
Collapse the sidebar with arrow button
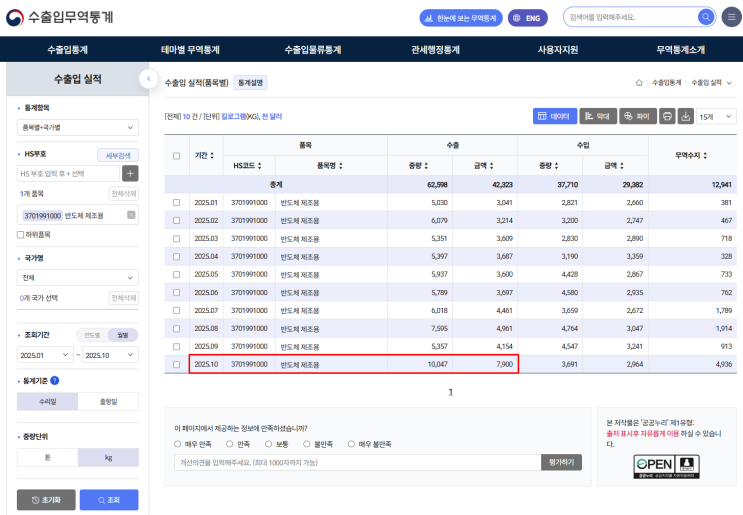point(148,79)
